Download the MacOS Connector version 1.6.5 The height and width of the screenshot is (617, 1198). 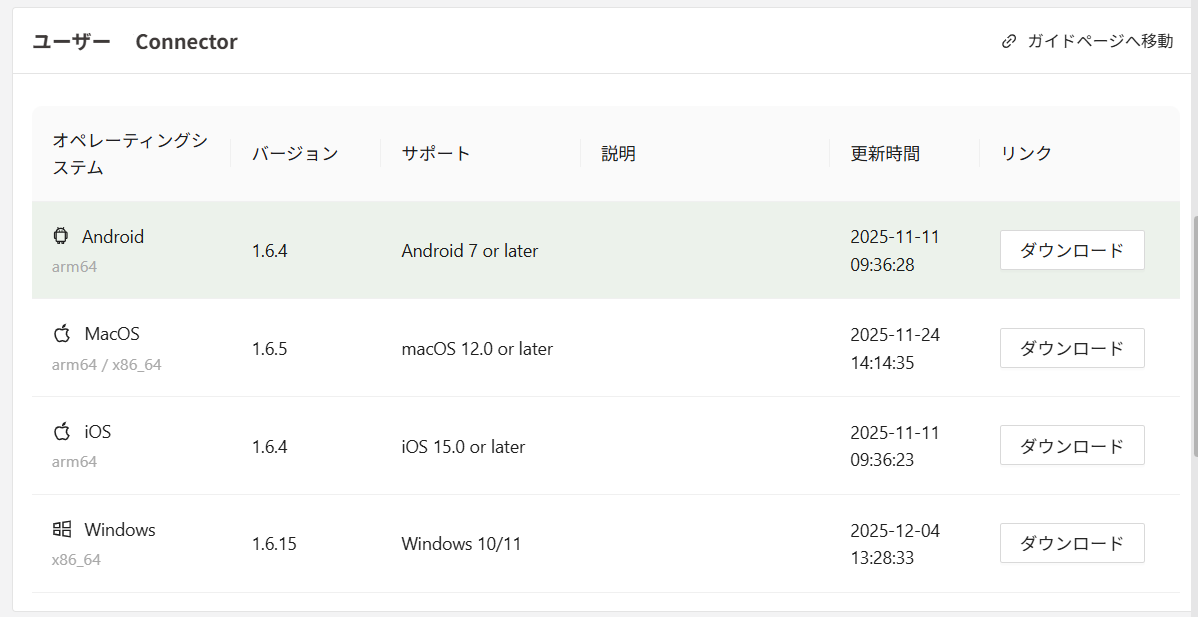(1072, 348)
